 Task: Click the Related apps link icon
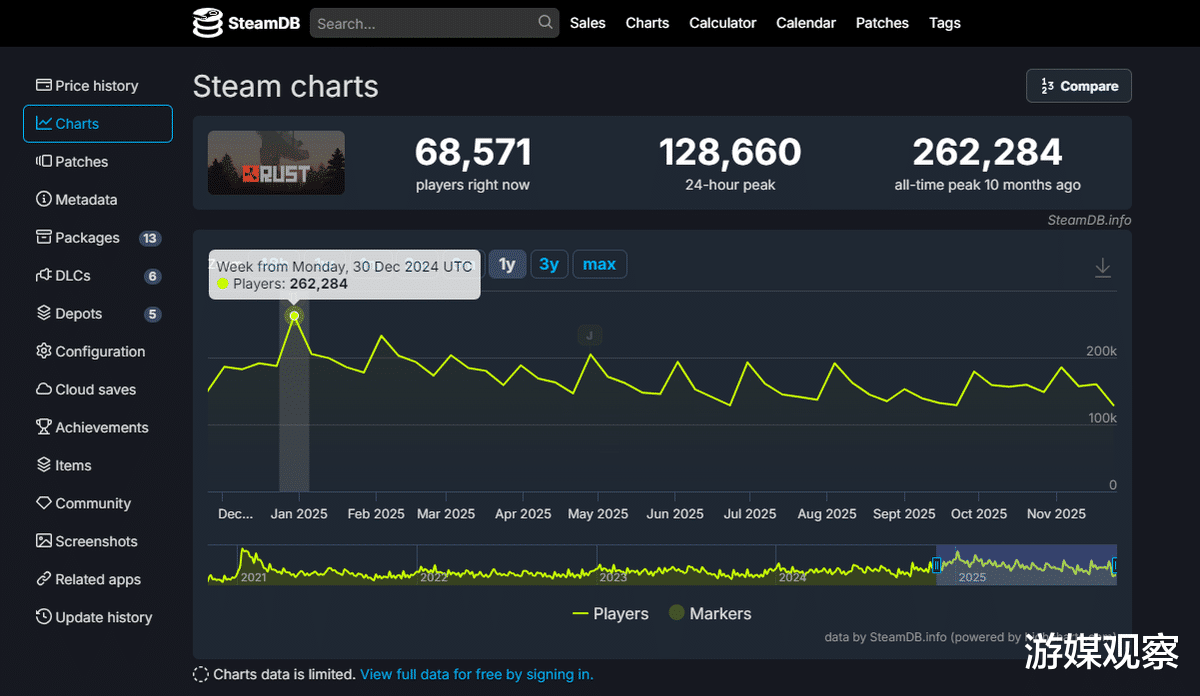[x=44, y=579]
